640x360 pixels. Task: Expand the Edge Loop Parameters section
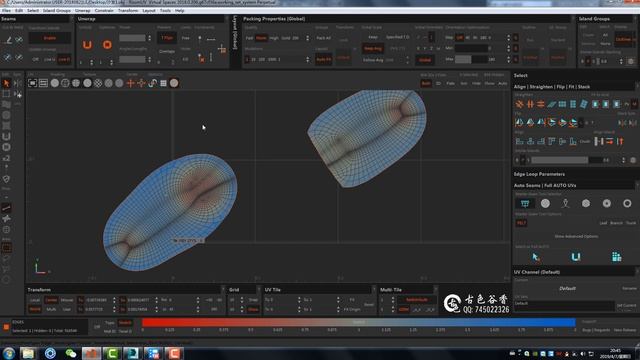click(539, 174)
